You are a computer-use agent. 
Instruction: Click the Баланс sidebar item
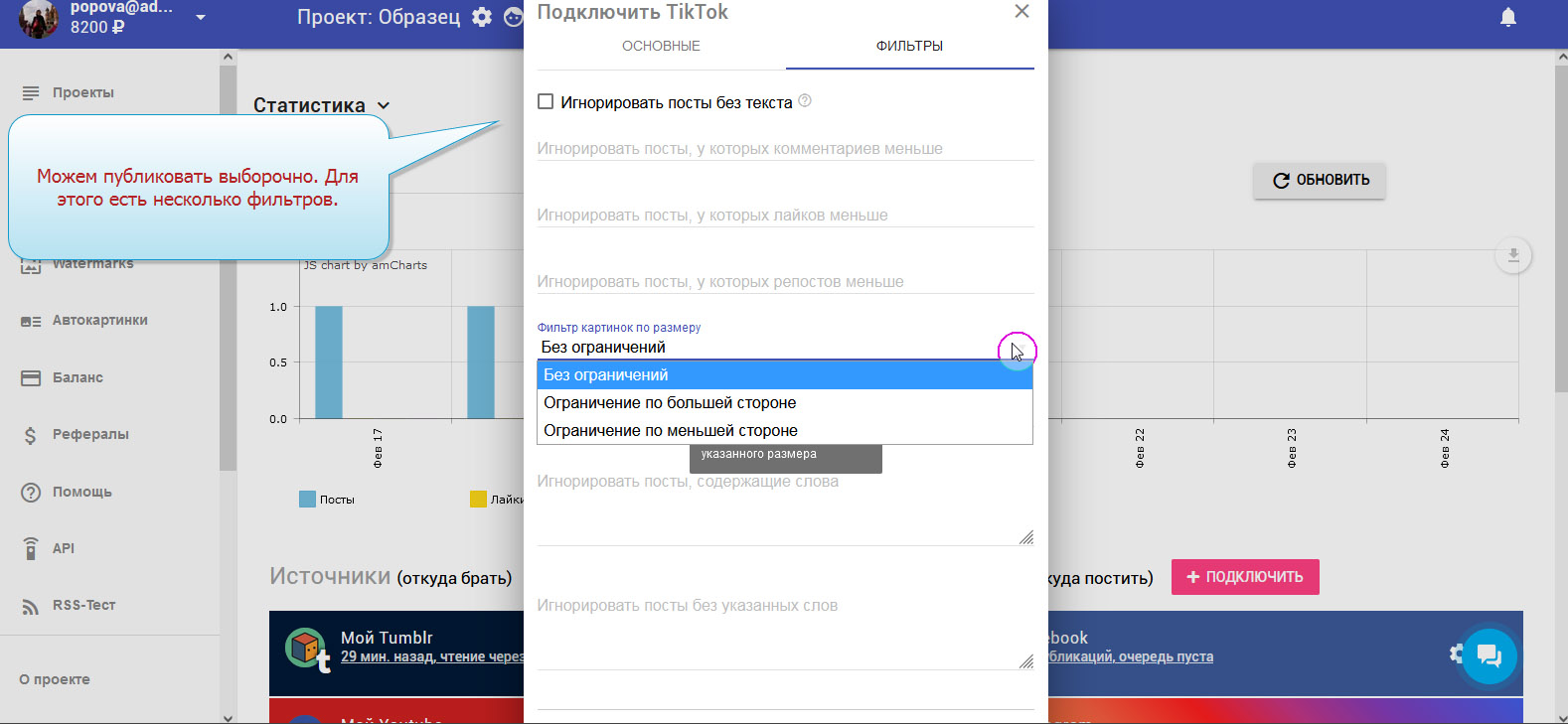[78, 377]
